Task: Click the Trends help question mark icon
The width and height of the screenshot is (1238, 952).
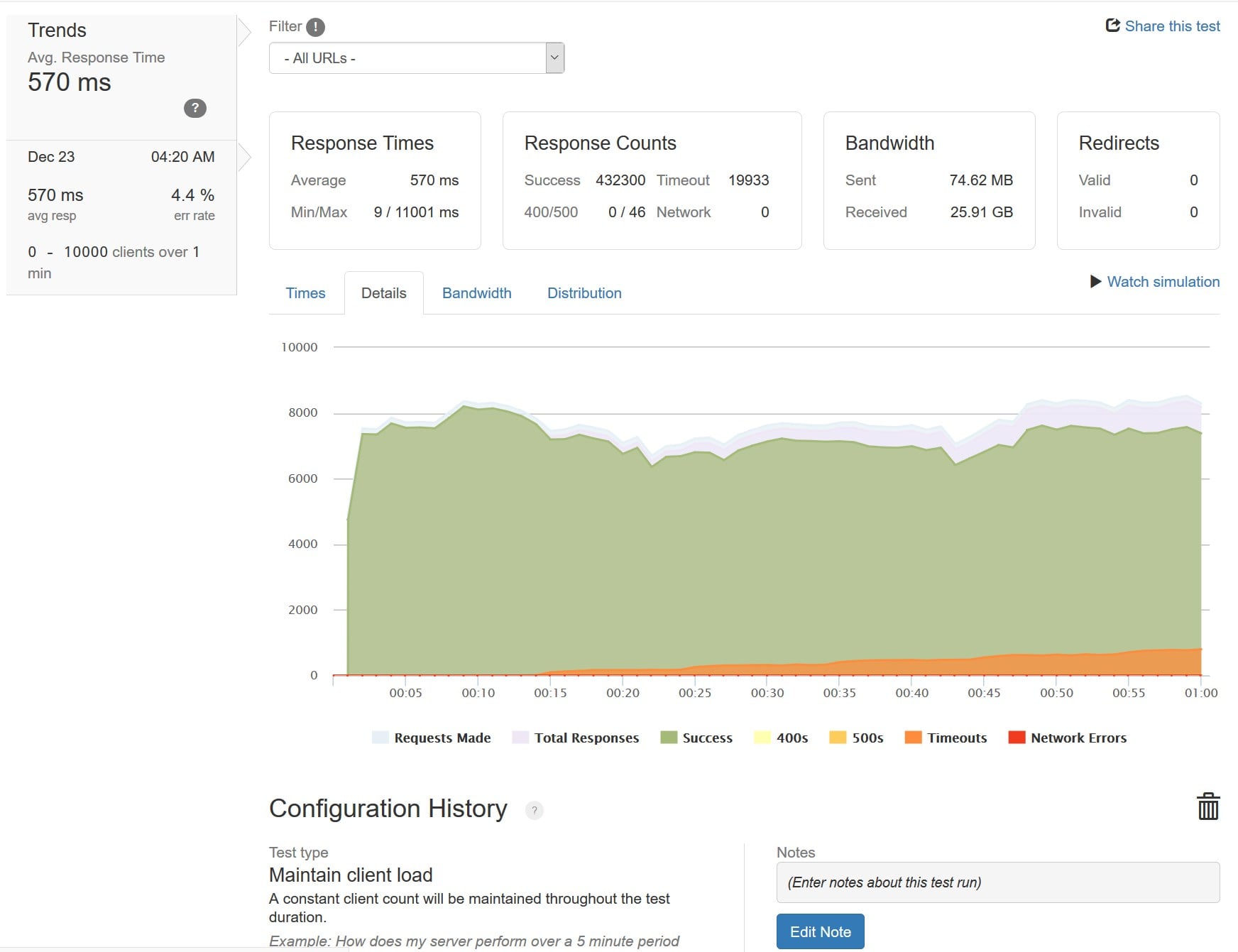Action: 195,108
